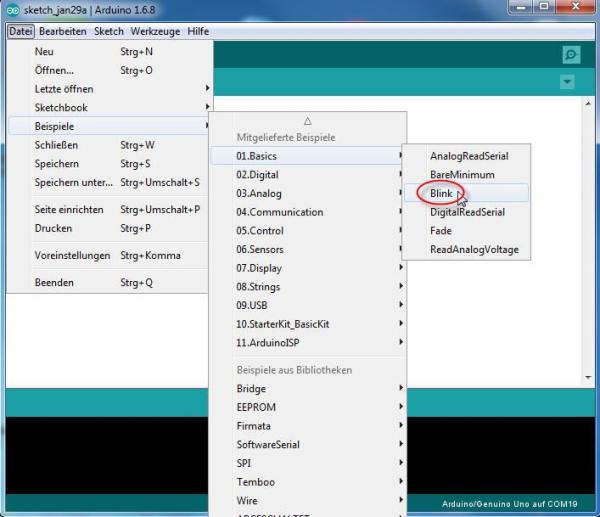This screenshot has height=517, width=600.
Task: Select the Fade example
Action: coord(441,231)
